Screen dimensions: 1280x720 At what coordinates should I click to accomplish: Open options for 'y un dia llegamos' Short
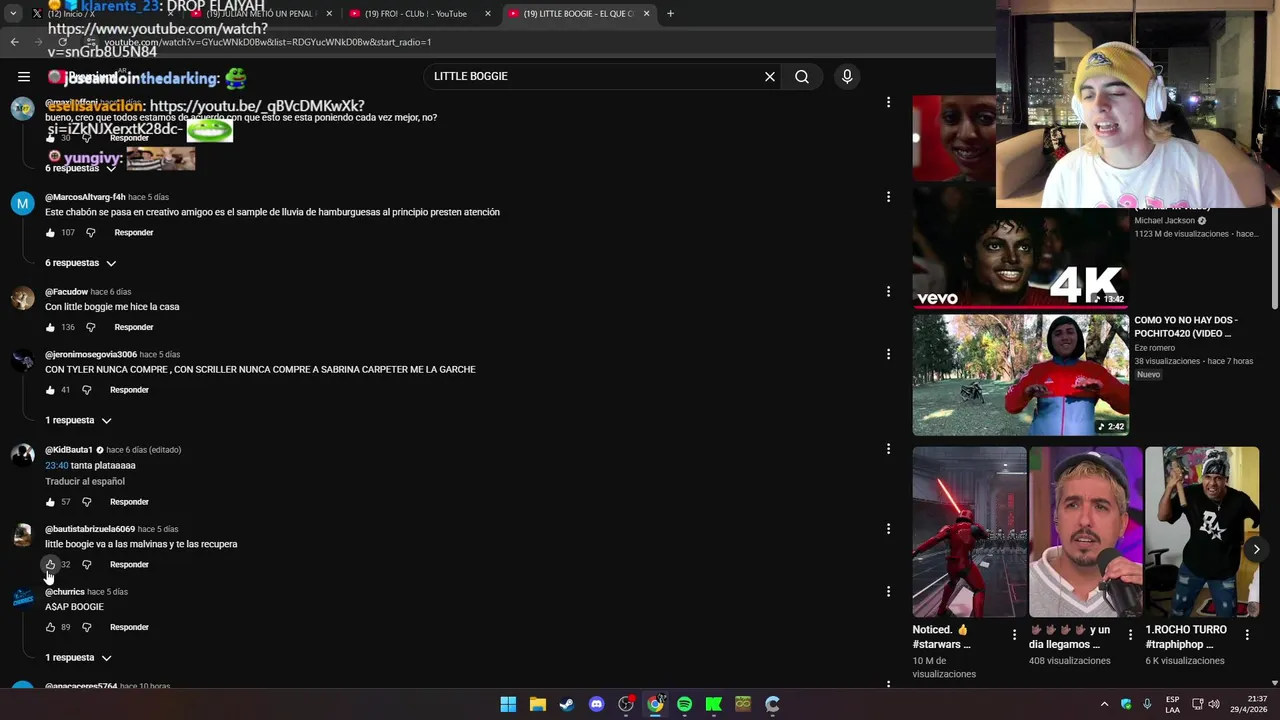[x=1130, y=635]
